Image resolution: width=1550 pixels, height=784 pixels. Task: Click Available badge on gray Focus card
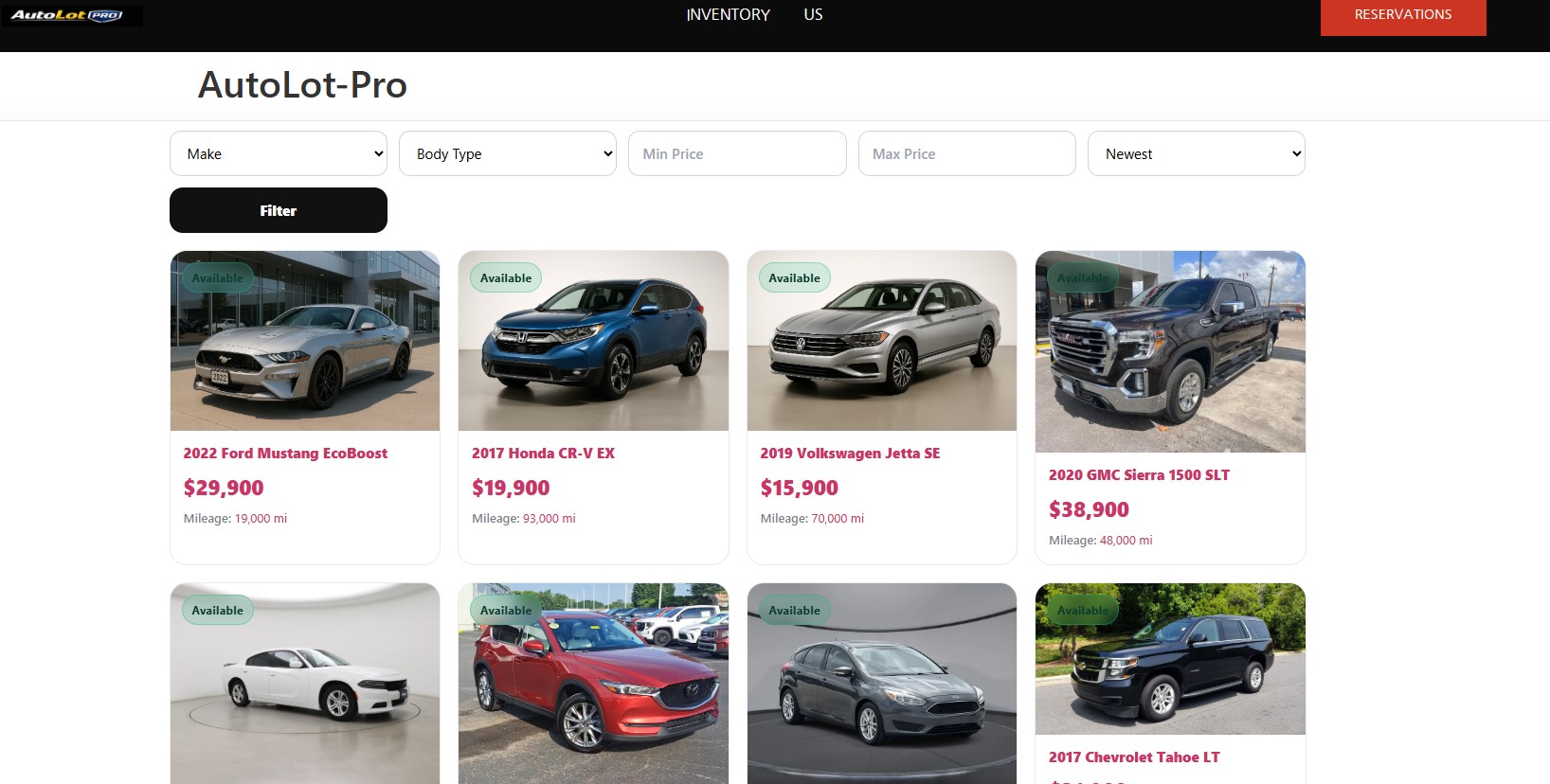pos(794,610)
